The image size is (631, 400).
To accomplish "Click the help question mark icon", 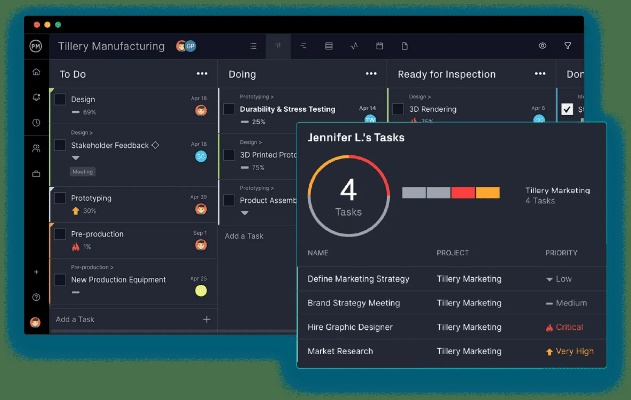I will coord(36,297).
